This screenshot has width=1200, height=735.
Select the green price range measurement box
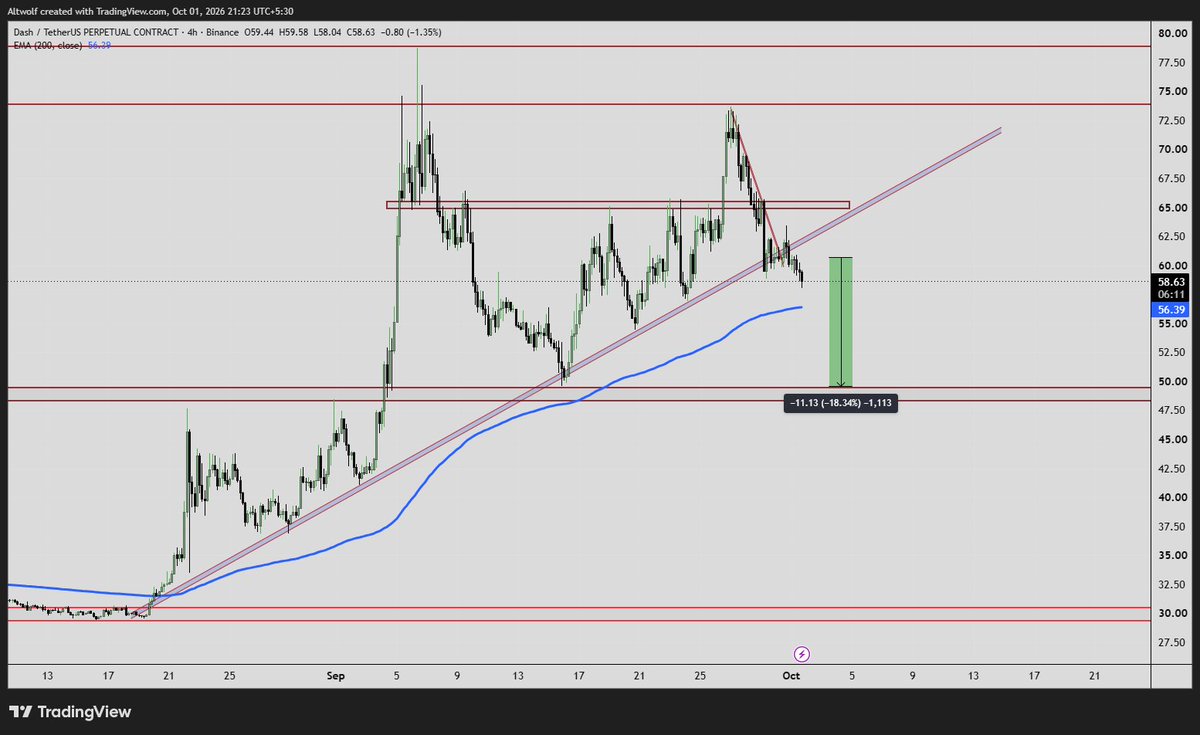pyautogui.click(x=840, y=322)
